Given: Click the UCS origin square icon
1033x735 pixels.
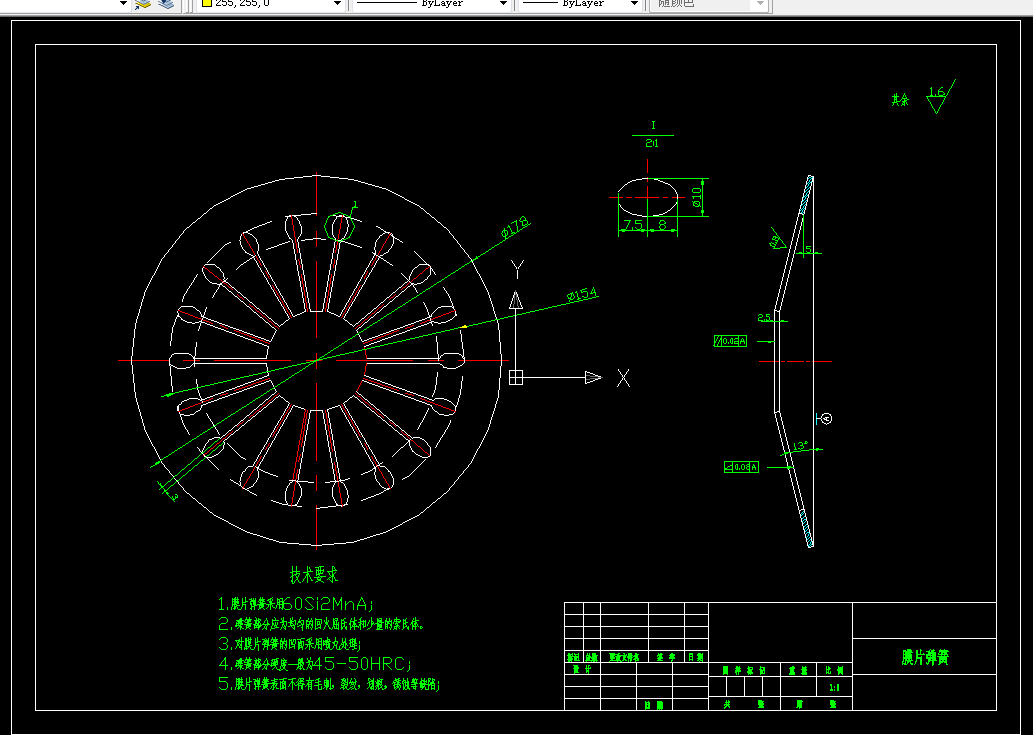Looking at the screenshot, I should 516,377.
